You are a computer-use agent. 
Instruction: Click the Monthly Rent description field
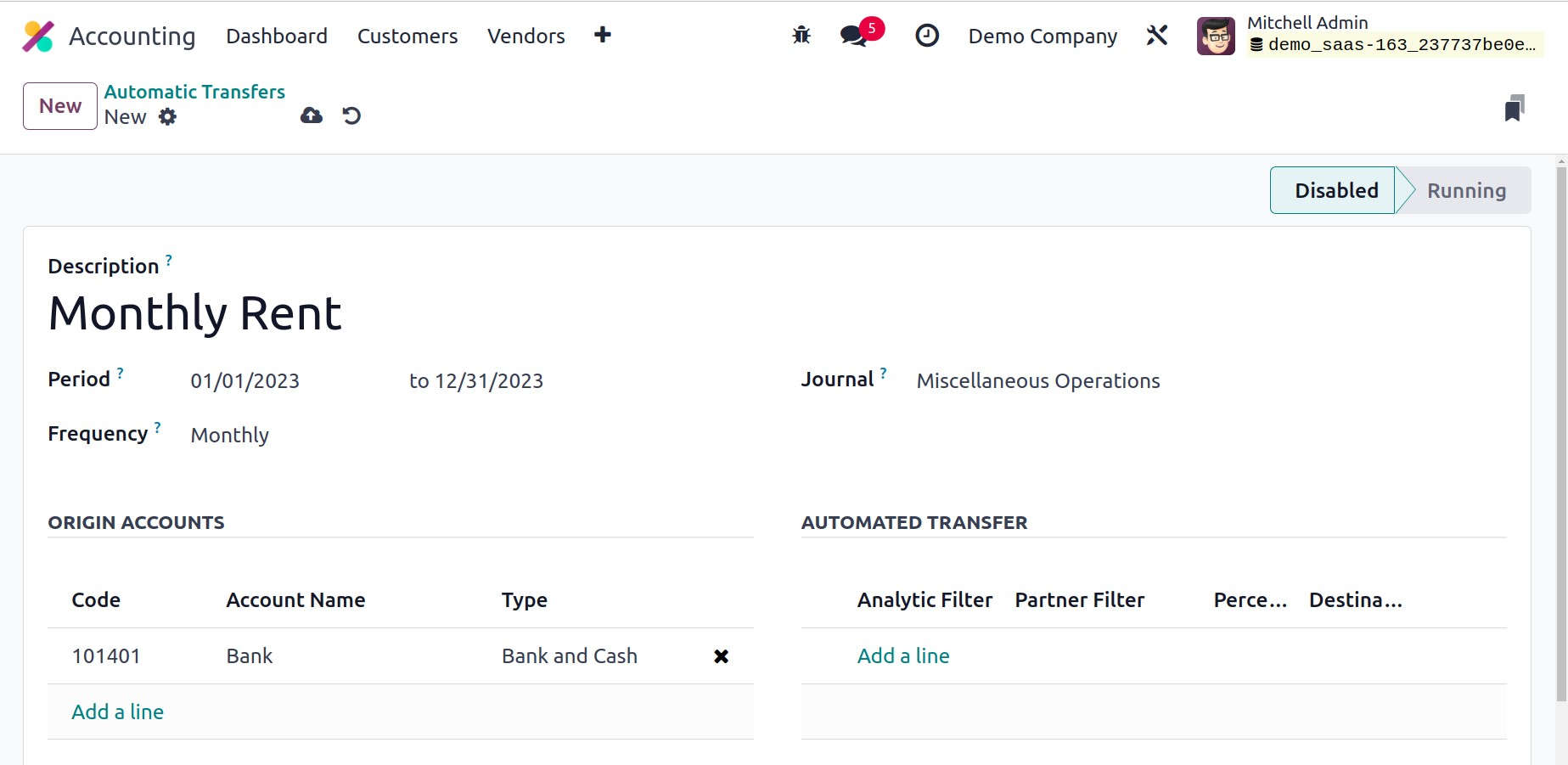[x=195, y=313]
